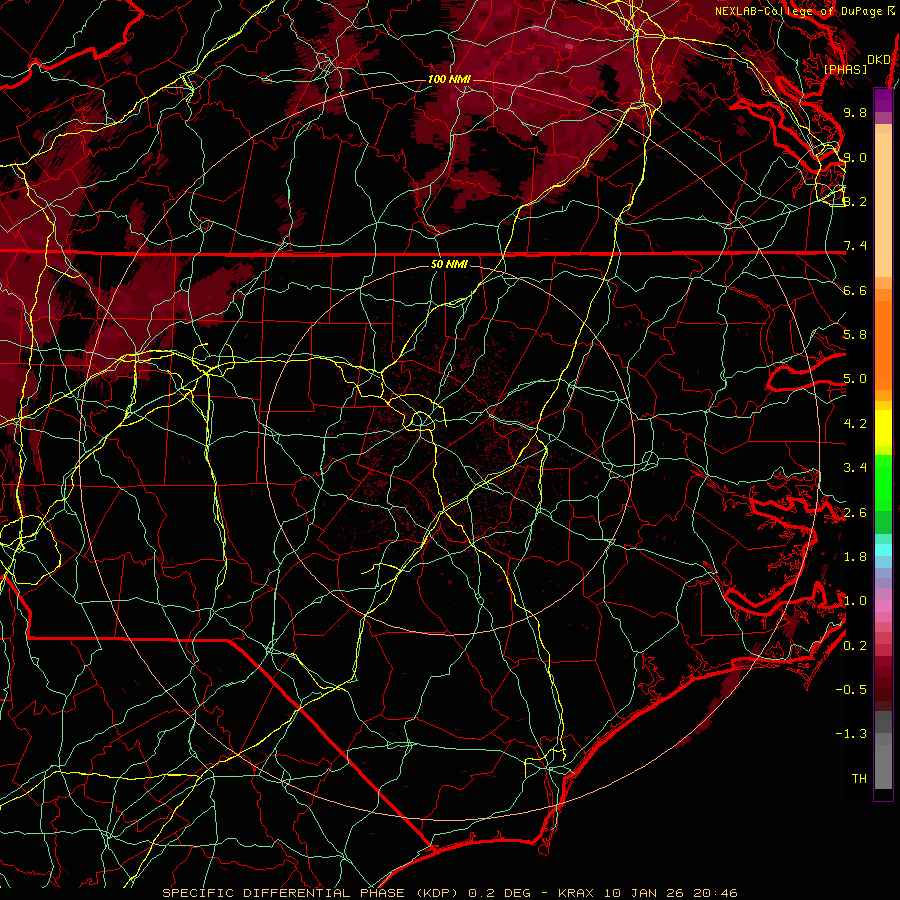Click the TH label on legend

[859, 778]
